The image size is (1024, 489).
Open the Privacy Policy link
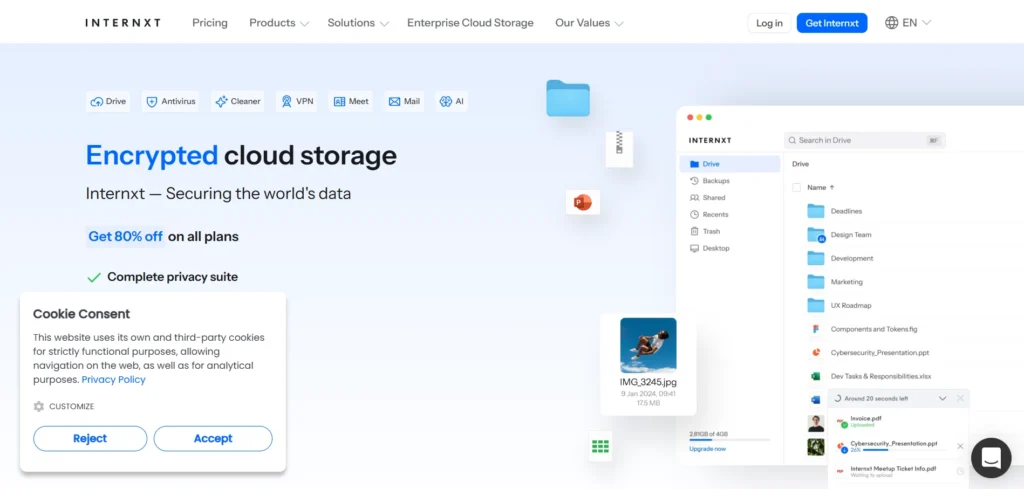114,379
